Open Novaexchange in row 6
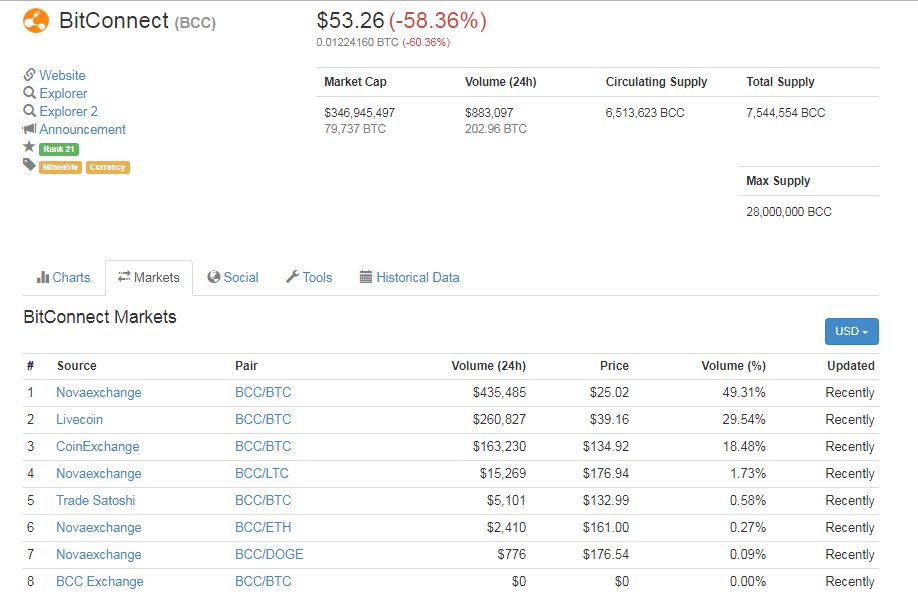Screen dimensions: 918x604 [98, 527]
